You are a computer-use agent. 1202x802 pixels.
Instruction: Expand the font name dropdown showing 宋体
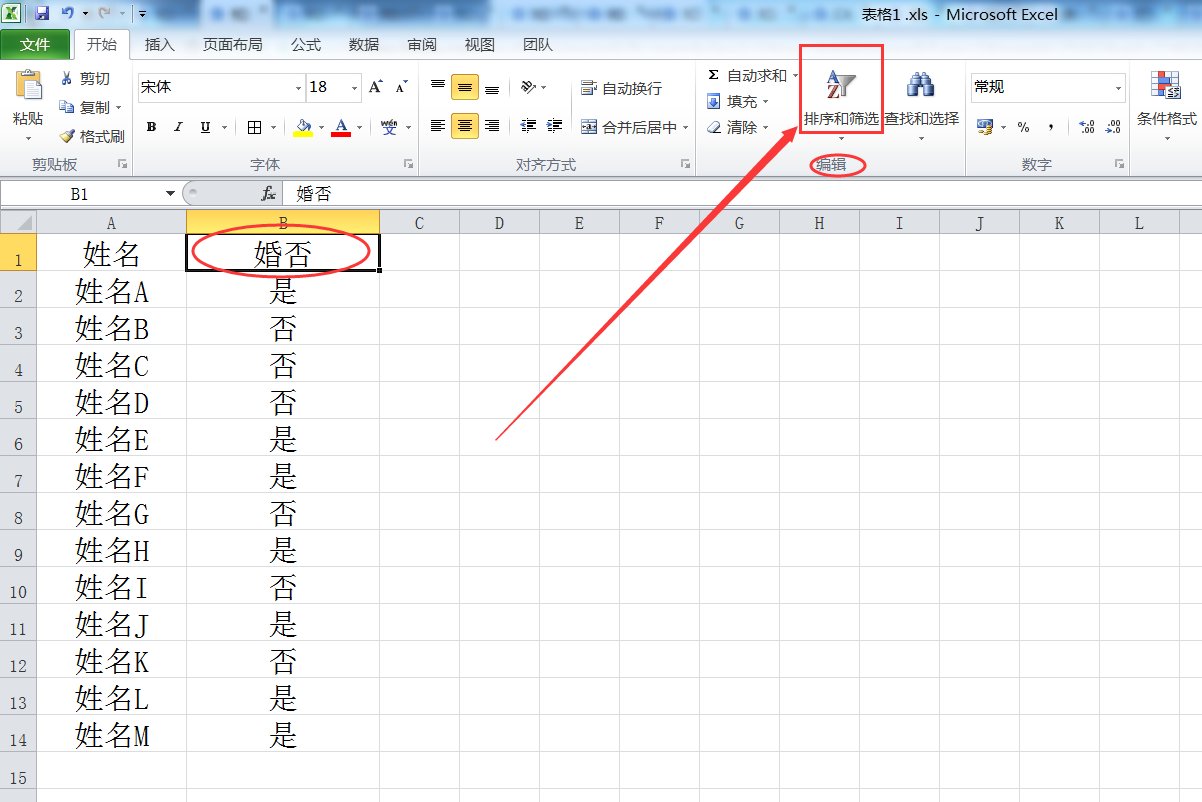coord(298,88)
